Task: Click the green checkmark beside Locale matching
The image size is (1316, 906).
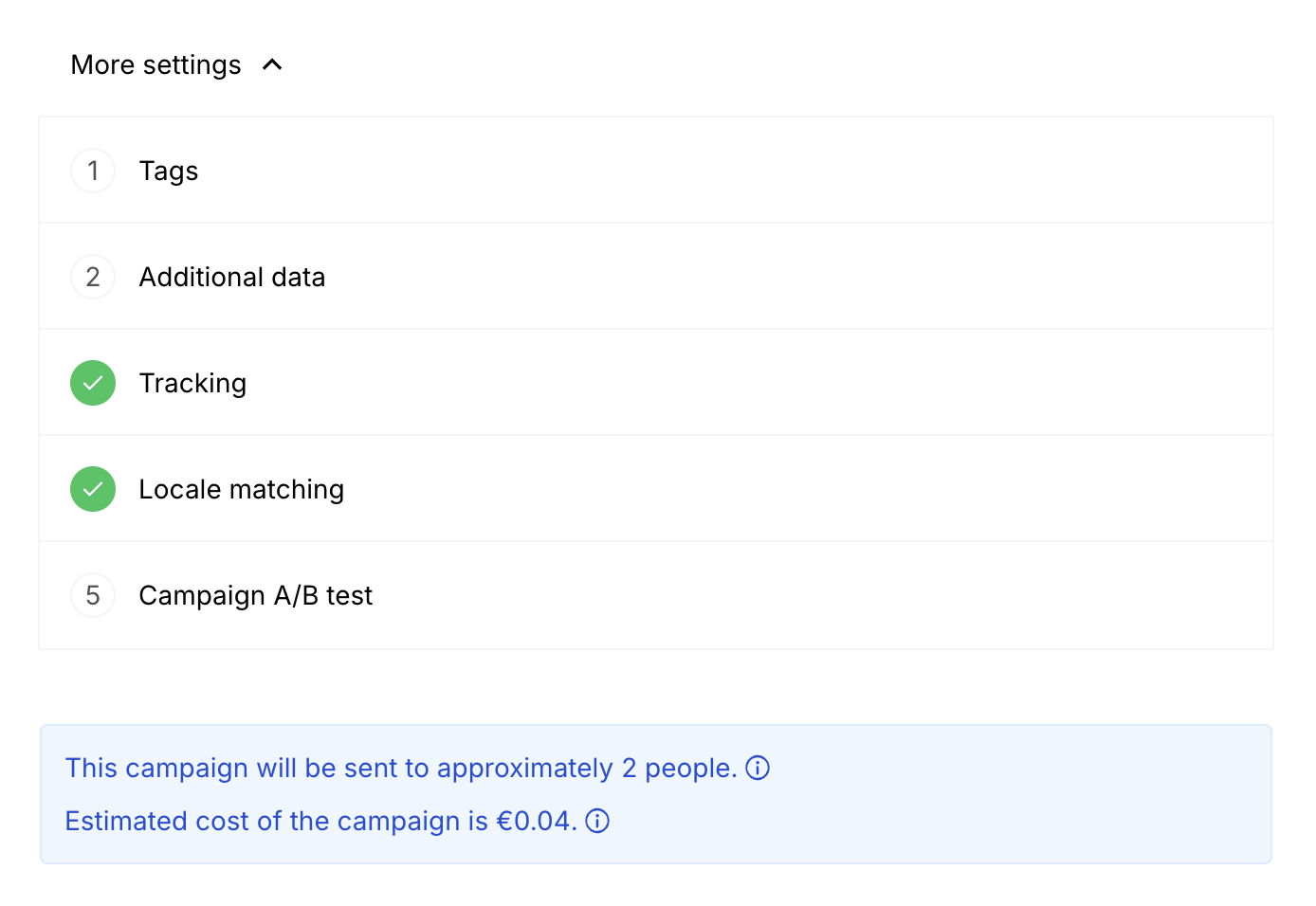Action: click(93, 489)
